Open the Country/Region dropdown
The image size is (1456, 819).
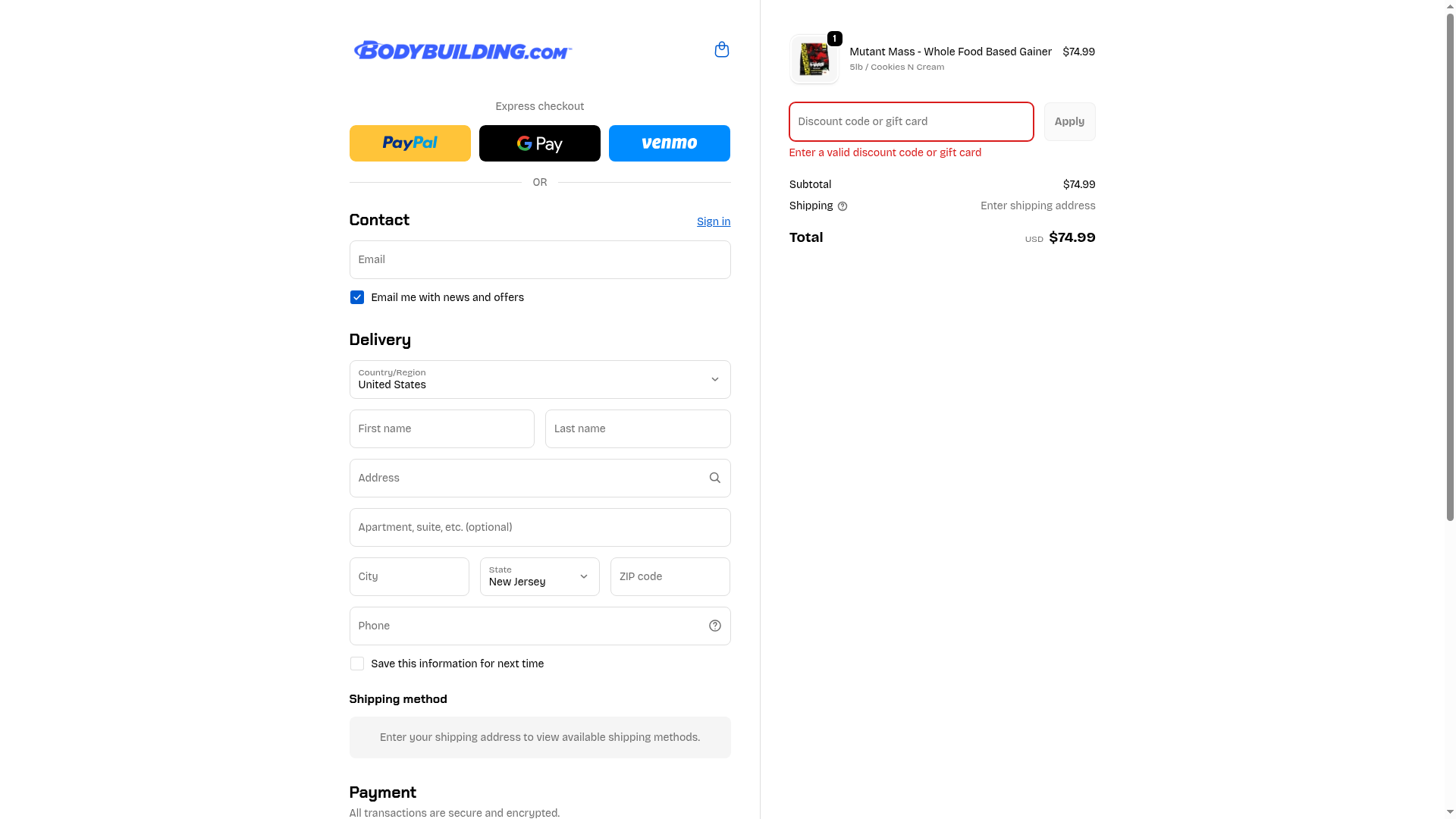(x=540, y=379)
